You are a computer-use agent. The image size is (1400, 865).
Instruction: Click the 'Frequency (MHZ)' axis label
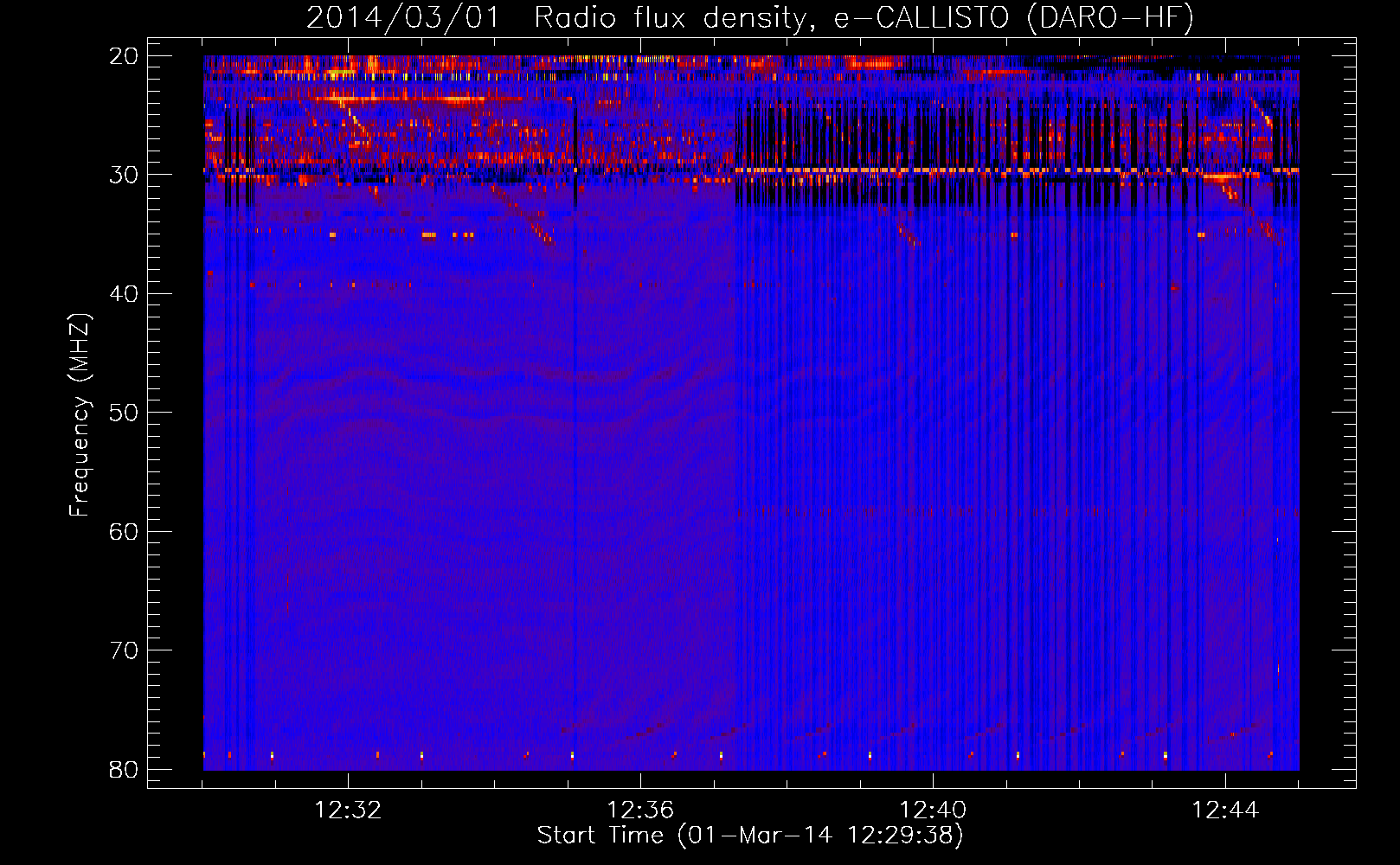pyautogui.click(x=80, y=415)
